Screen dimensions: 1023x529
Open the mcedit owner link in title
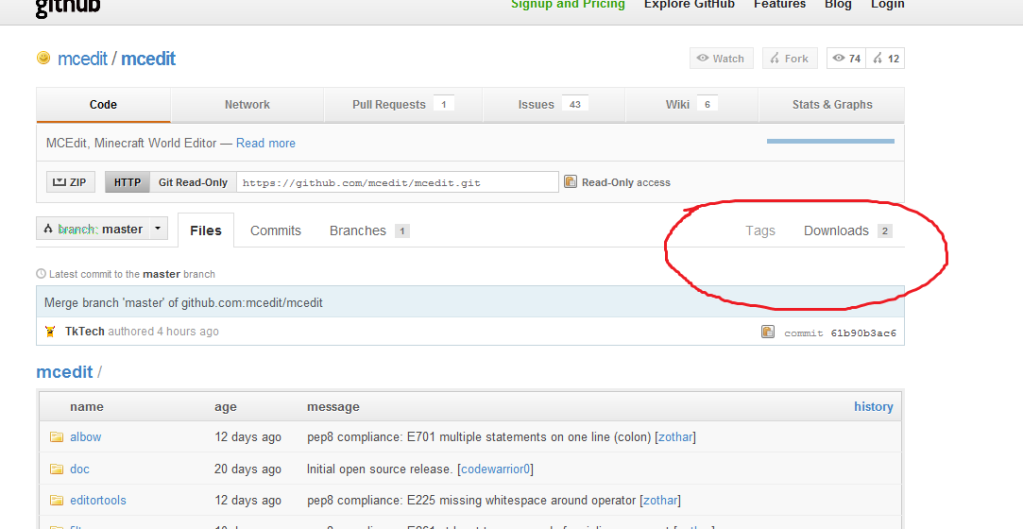pyautogui.click(x=82, y=59)
